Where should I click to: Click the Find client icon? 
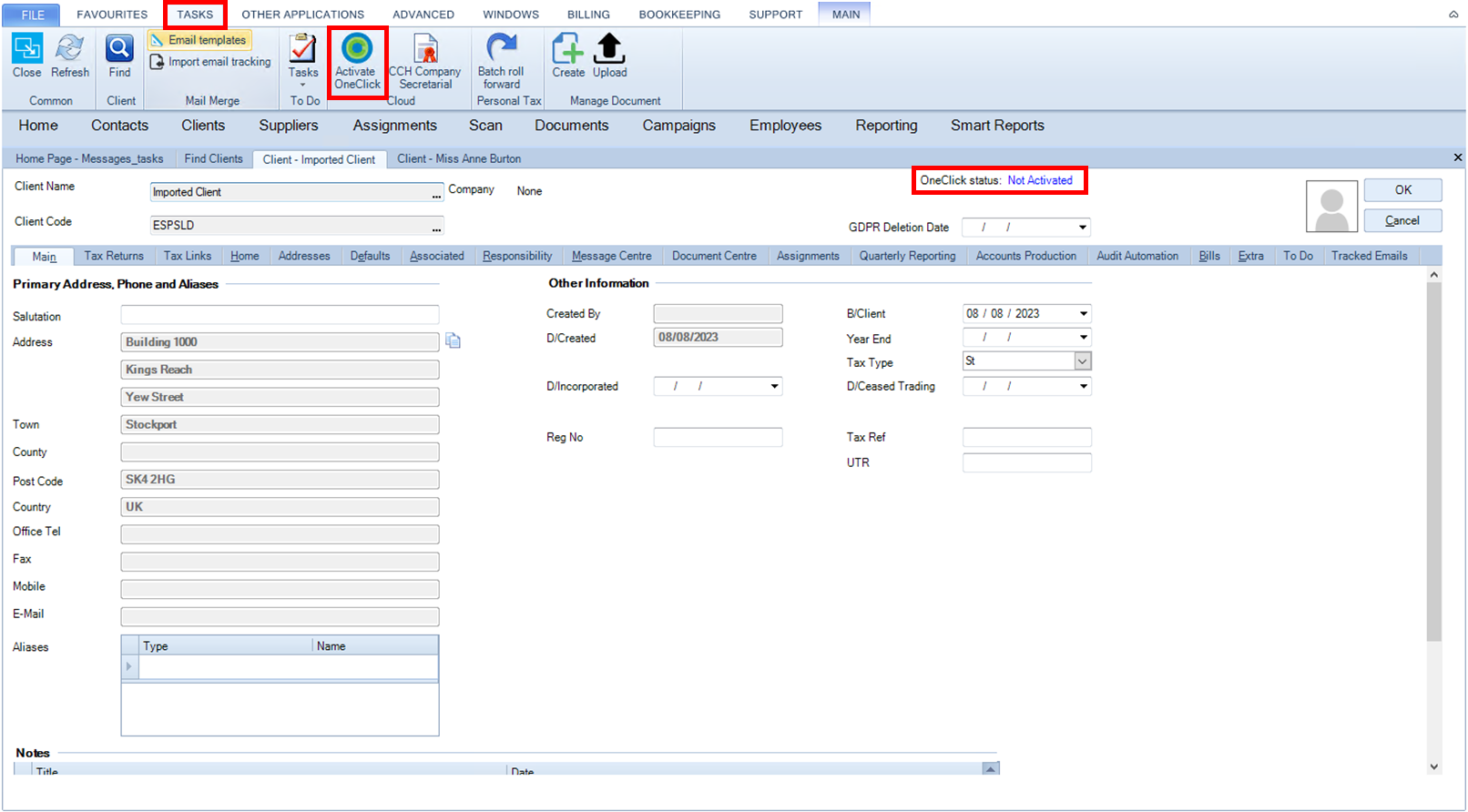119,48
